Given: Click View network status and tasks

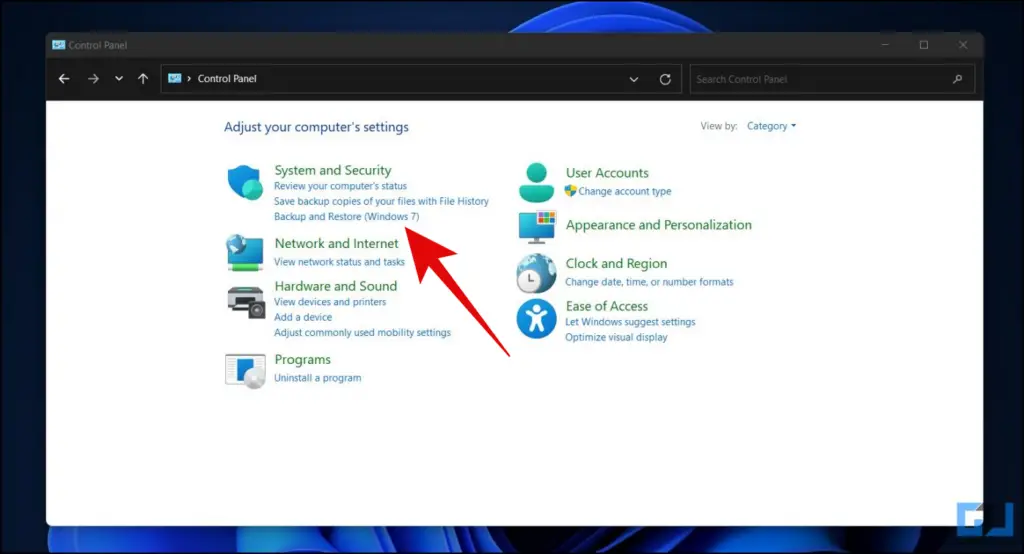Looking at the screenshot, I should [x=339, y=262].
